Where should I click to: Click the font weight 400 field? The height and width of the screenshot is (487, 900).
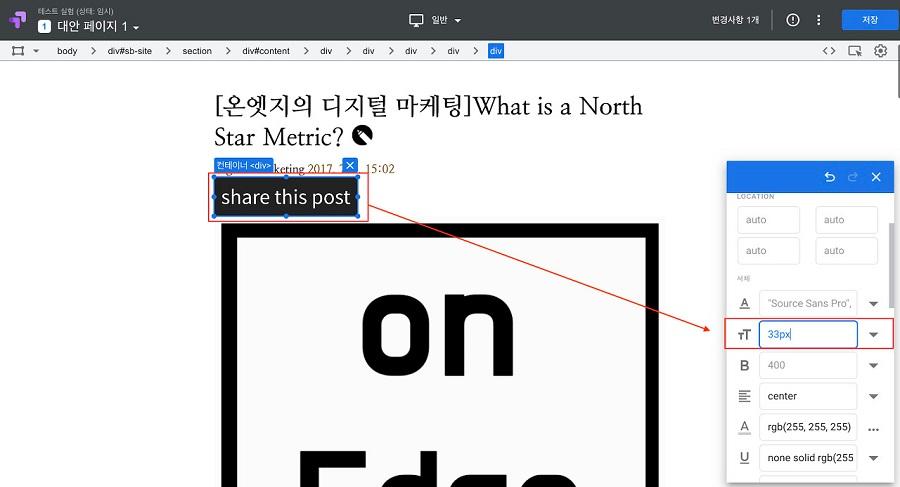point(808,365)
